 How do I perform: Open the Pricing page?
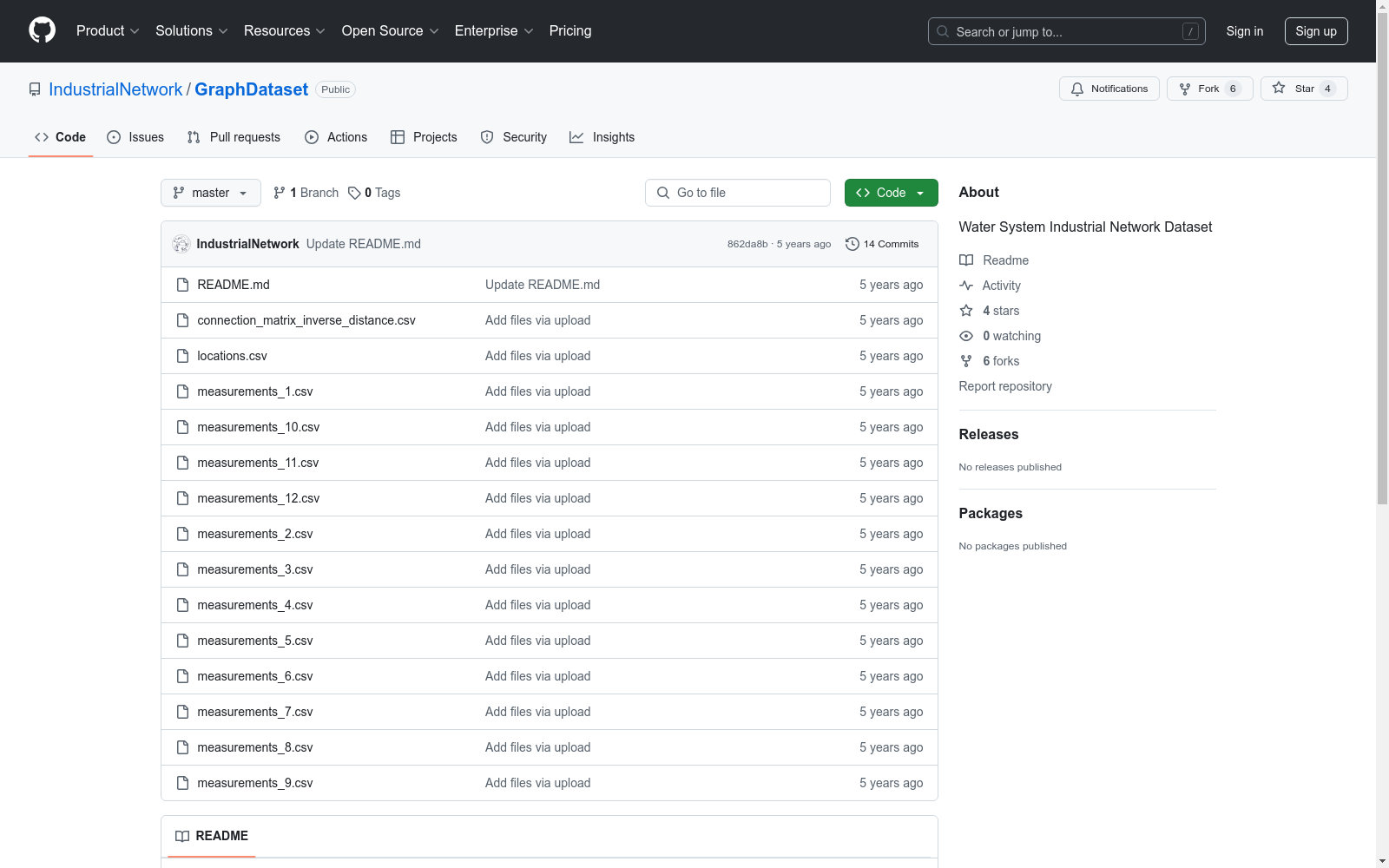(x=570, y=31)
